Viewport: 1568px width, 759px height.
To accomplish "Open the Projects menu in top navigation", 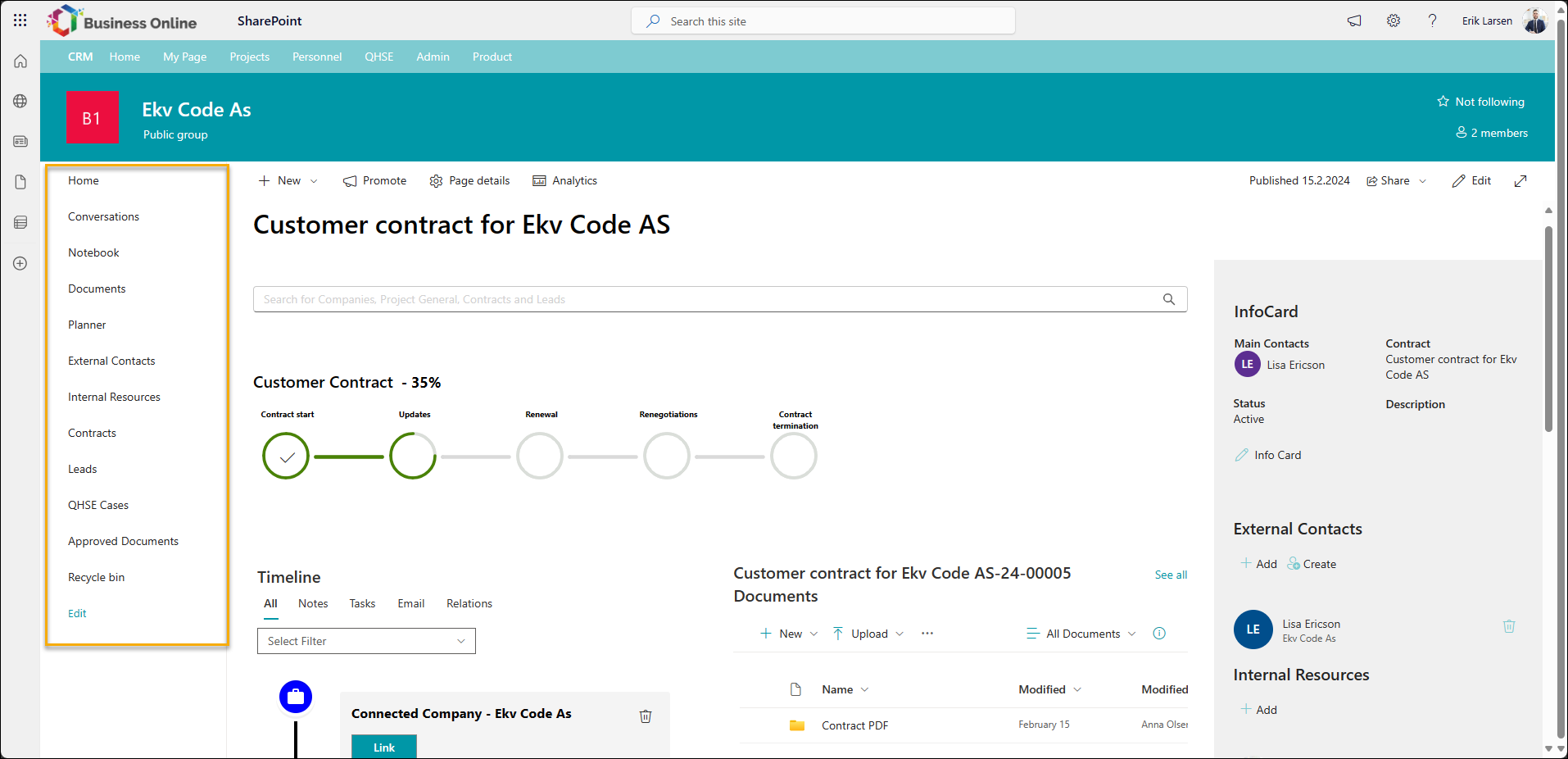I will [250, 57].
